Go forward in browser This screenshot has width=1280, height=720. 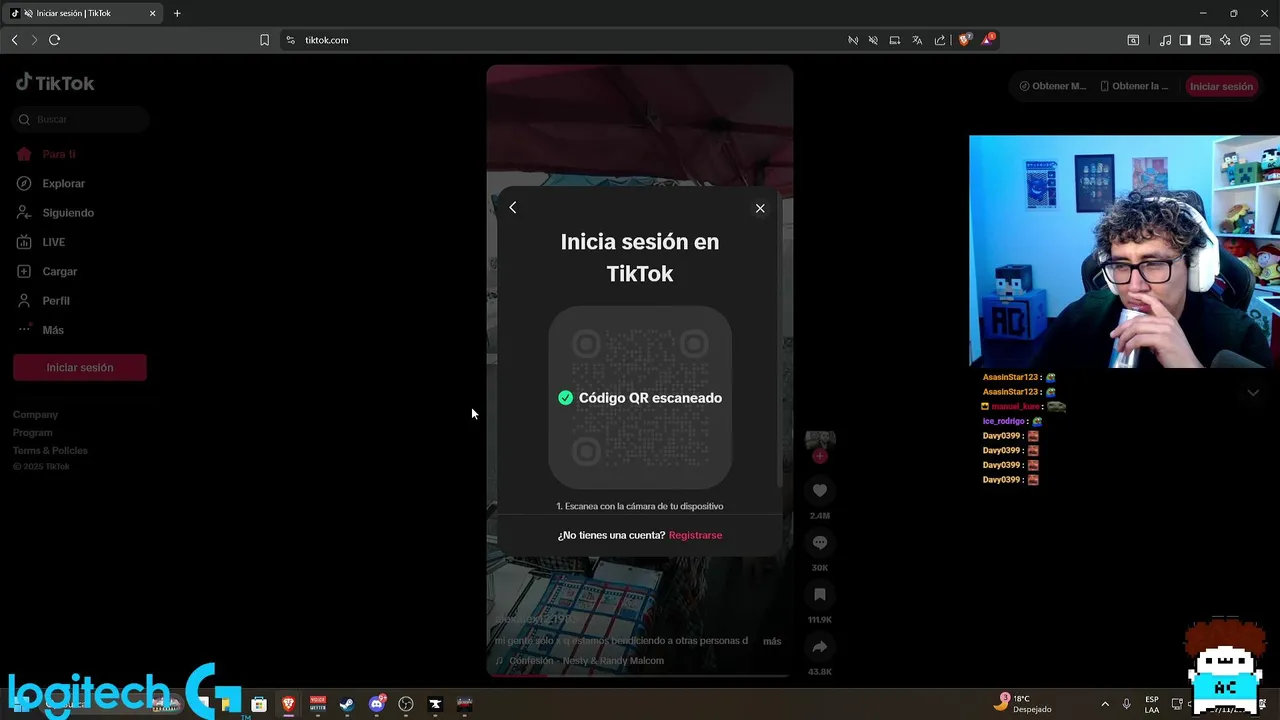coord(34,40)
